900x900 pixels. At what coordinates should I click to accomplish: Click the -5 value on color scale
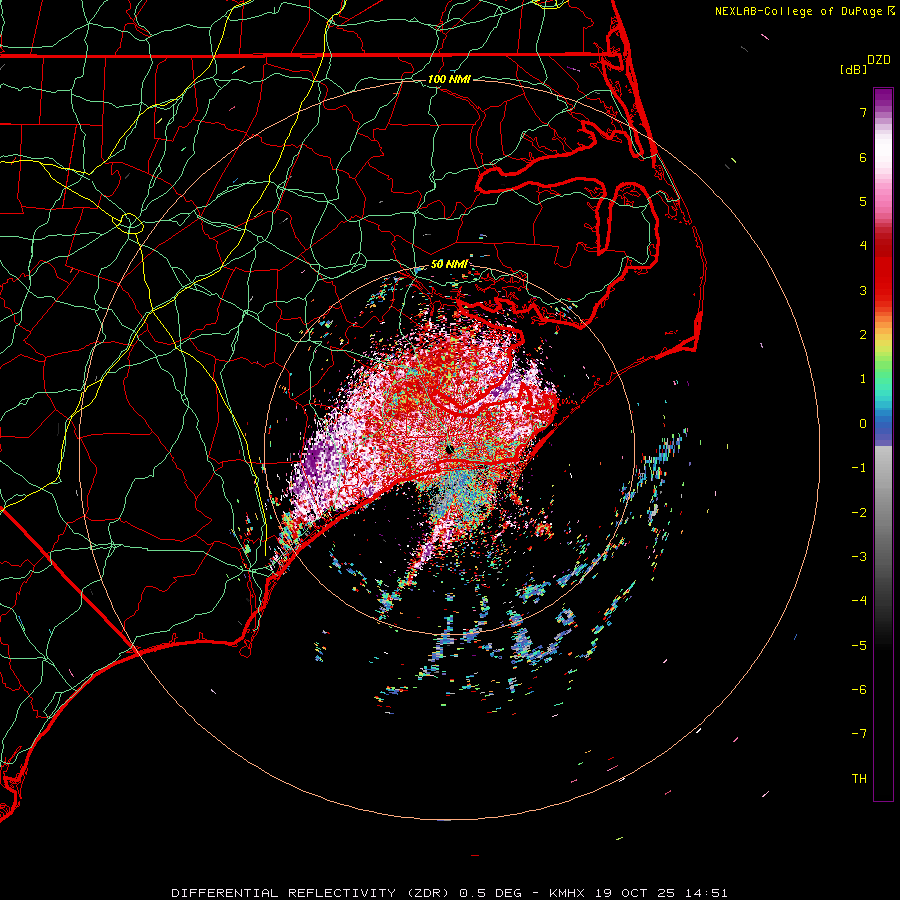pyautogui.click(x=859, y=646)
